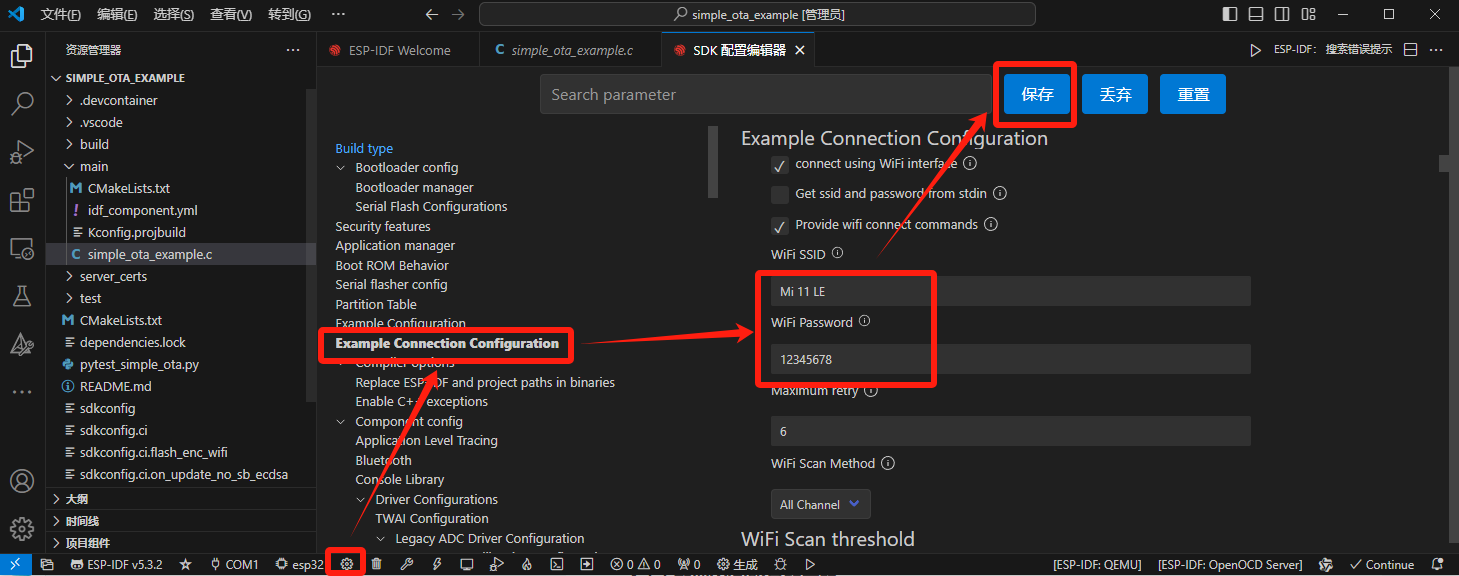Open sdkconfig file in explorer
The width and height of the screenshot is (1459, 576).
coord(107,408)
